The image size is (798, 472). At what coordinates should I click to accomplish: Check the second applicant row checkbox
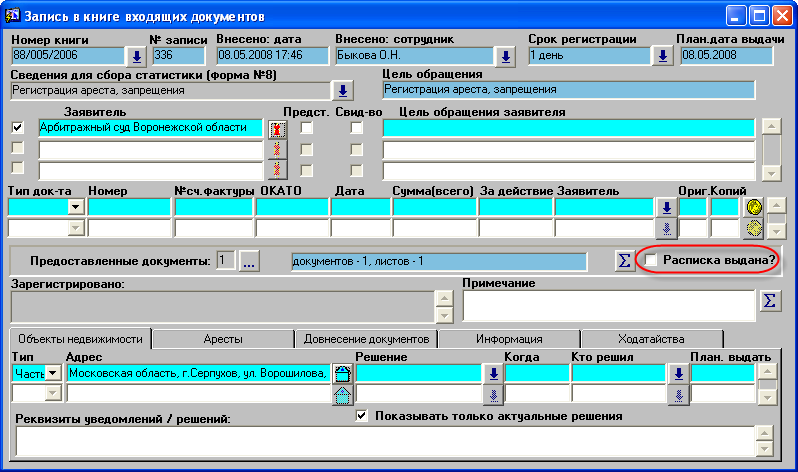18,148
